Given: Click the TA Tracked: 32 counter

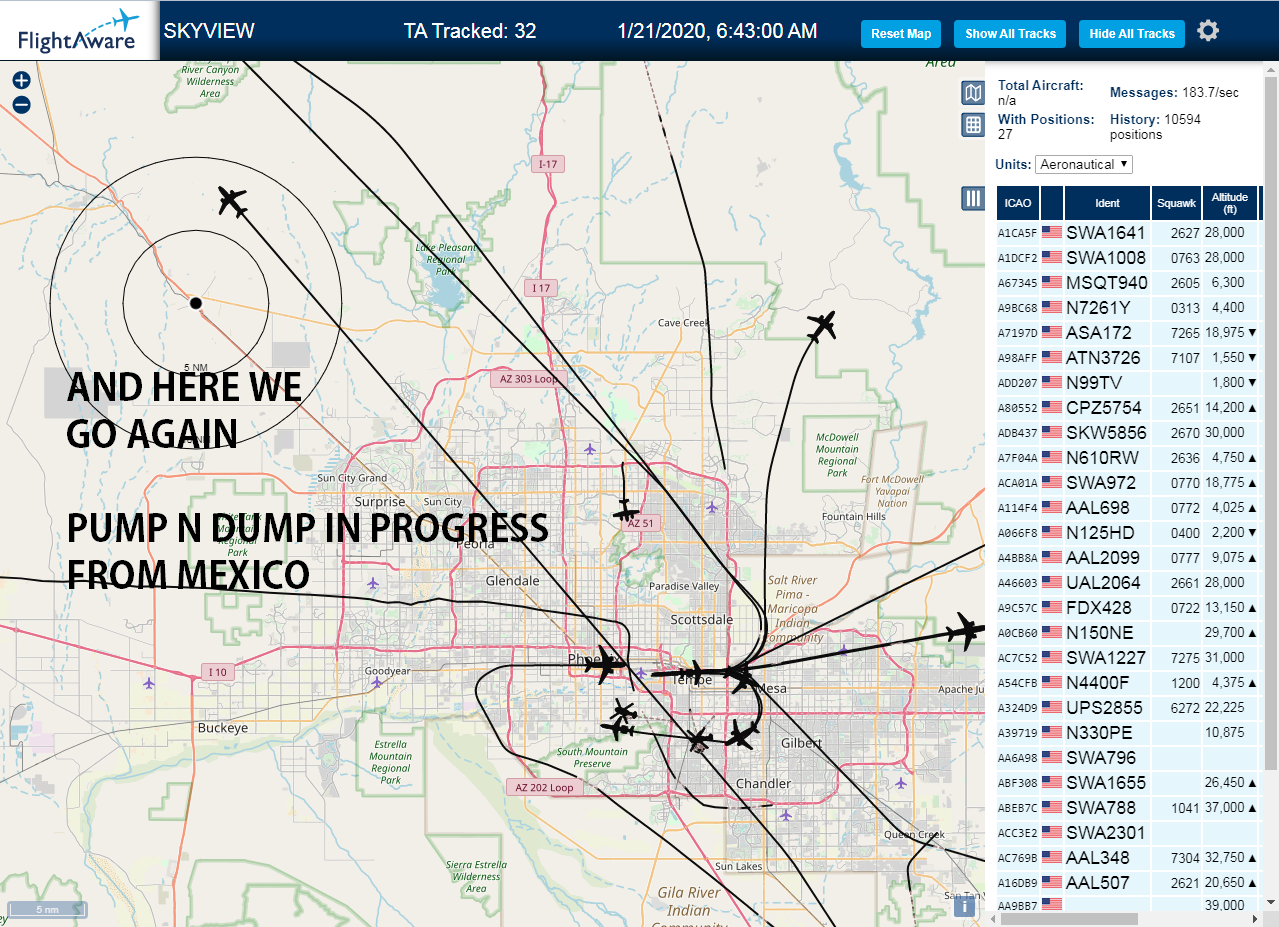Looking at the screenshot, I should (470, 31).
